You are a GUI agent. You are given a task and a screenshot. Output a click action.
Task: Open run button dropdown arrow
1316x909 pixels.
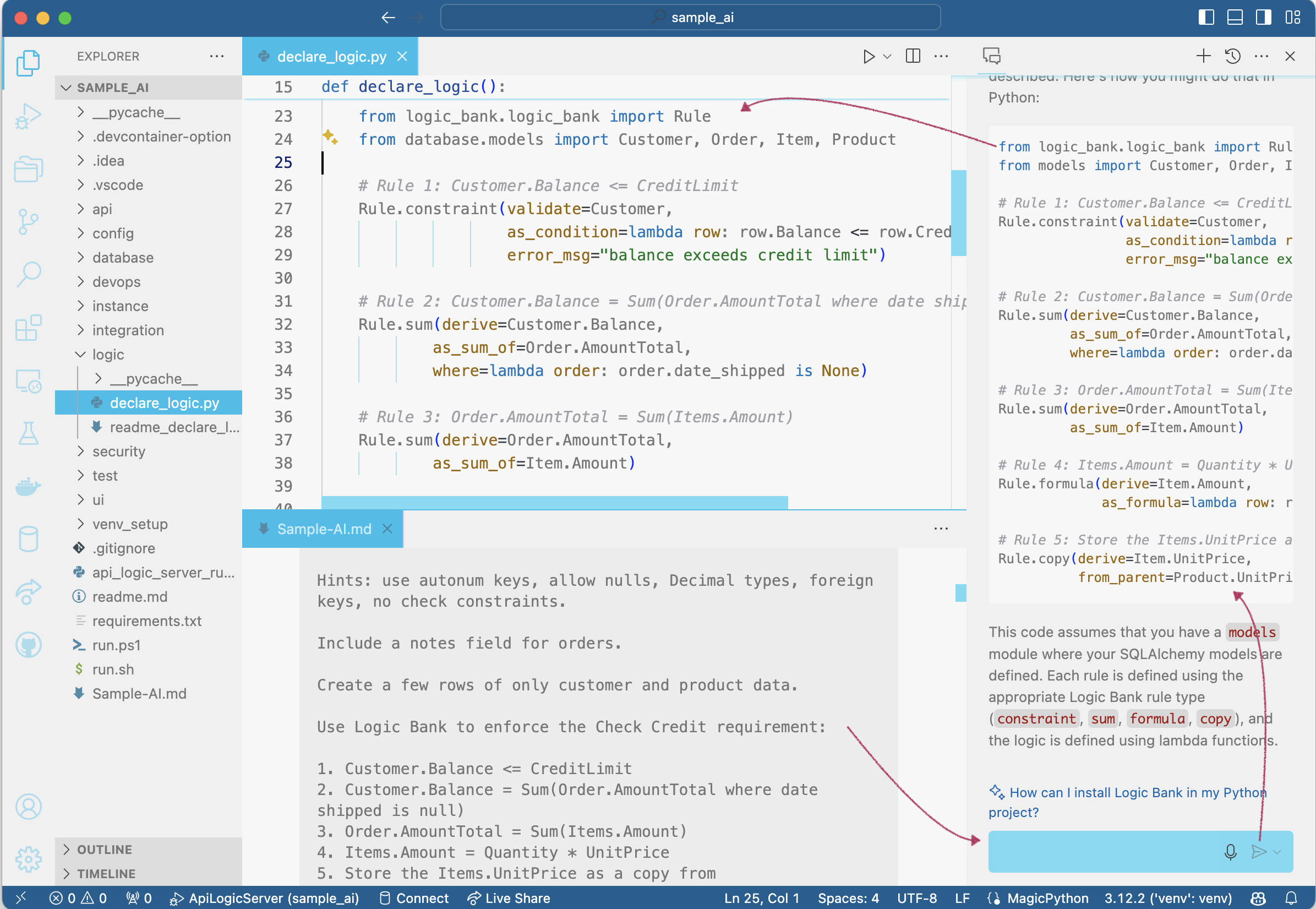point(887,56)
